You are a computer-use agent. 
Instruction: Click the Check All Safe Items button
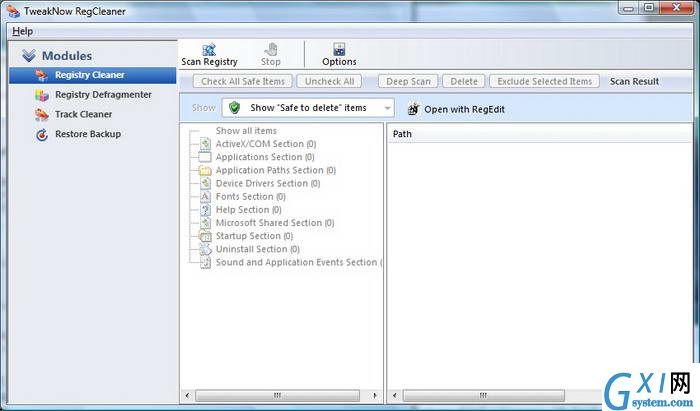[x=243, y=82]
